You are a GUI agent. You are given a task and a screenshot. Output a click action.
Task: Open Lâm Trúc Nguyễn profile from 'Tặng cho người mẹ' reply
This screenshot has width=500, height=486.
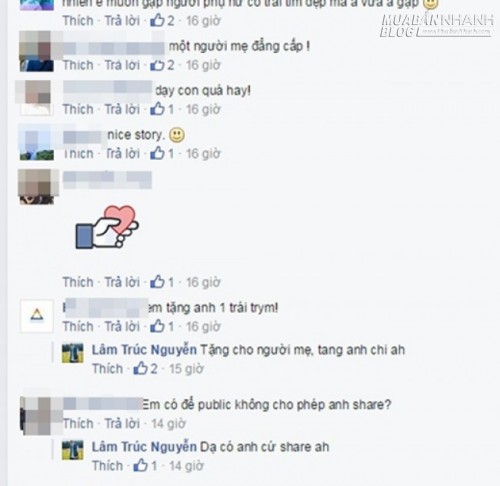click(144, 350)
